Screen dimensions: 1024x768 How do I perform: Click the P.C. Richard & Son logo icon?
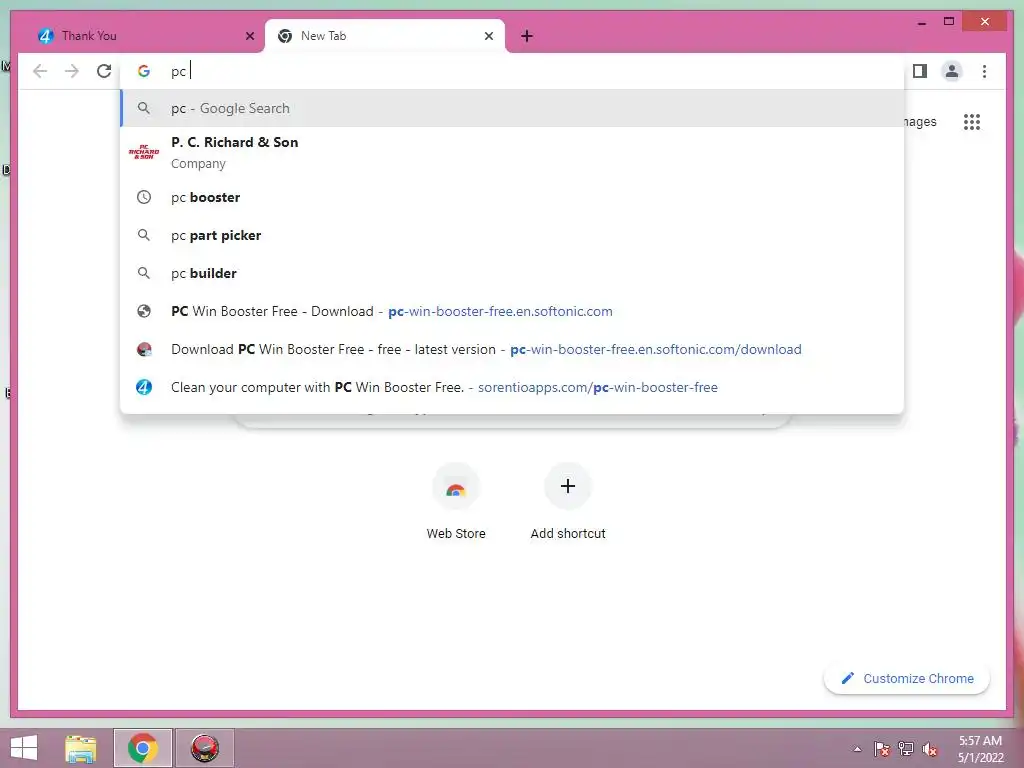tap(144, 152)
